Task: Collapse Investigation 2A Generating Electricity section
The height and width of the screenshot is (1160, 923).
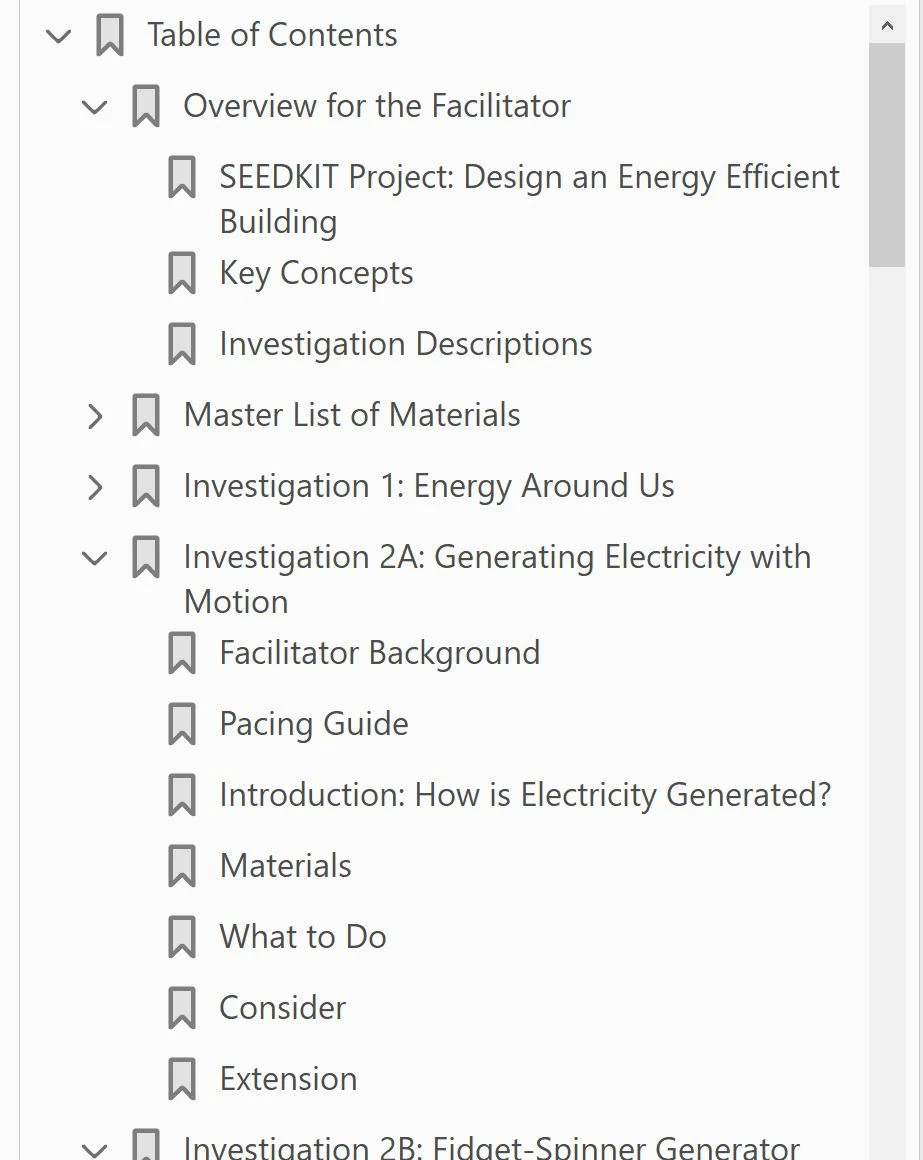Action: click(x=95, y=558)
